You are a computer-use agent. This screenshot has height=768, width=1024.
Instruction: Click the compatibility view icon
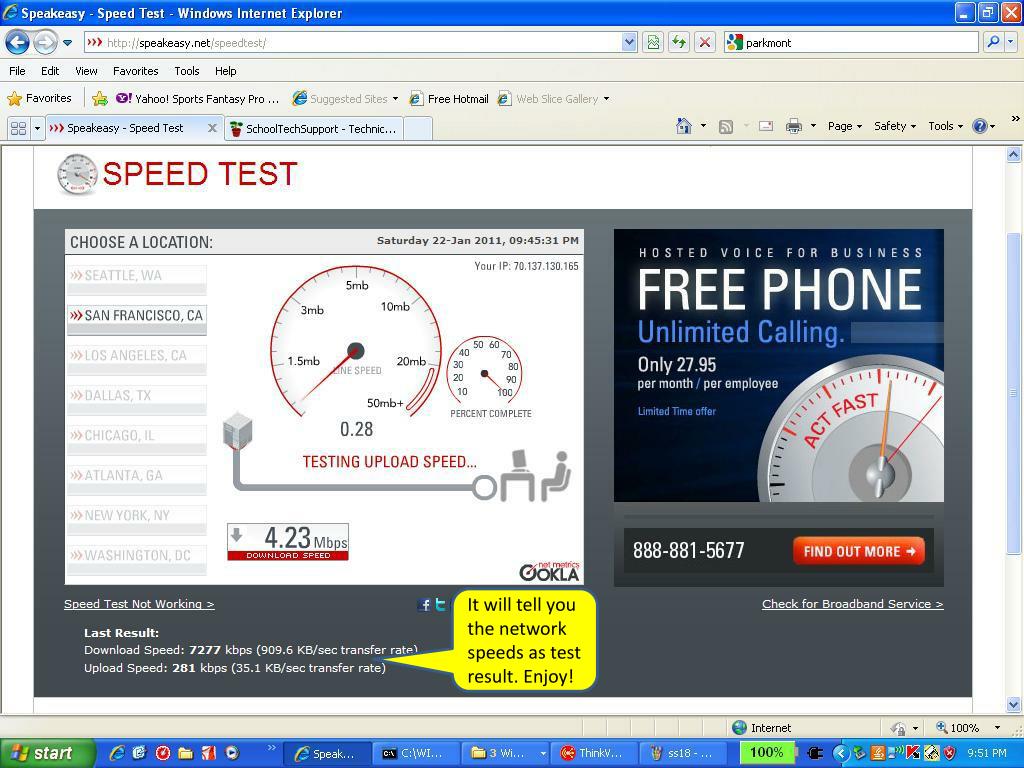point(653,43)
